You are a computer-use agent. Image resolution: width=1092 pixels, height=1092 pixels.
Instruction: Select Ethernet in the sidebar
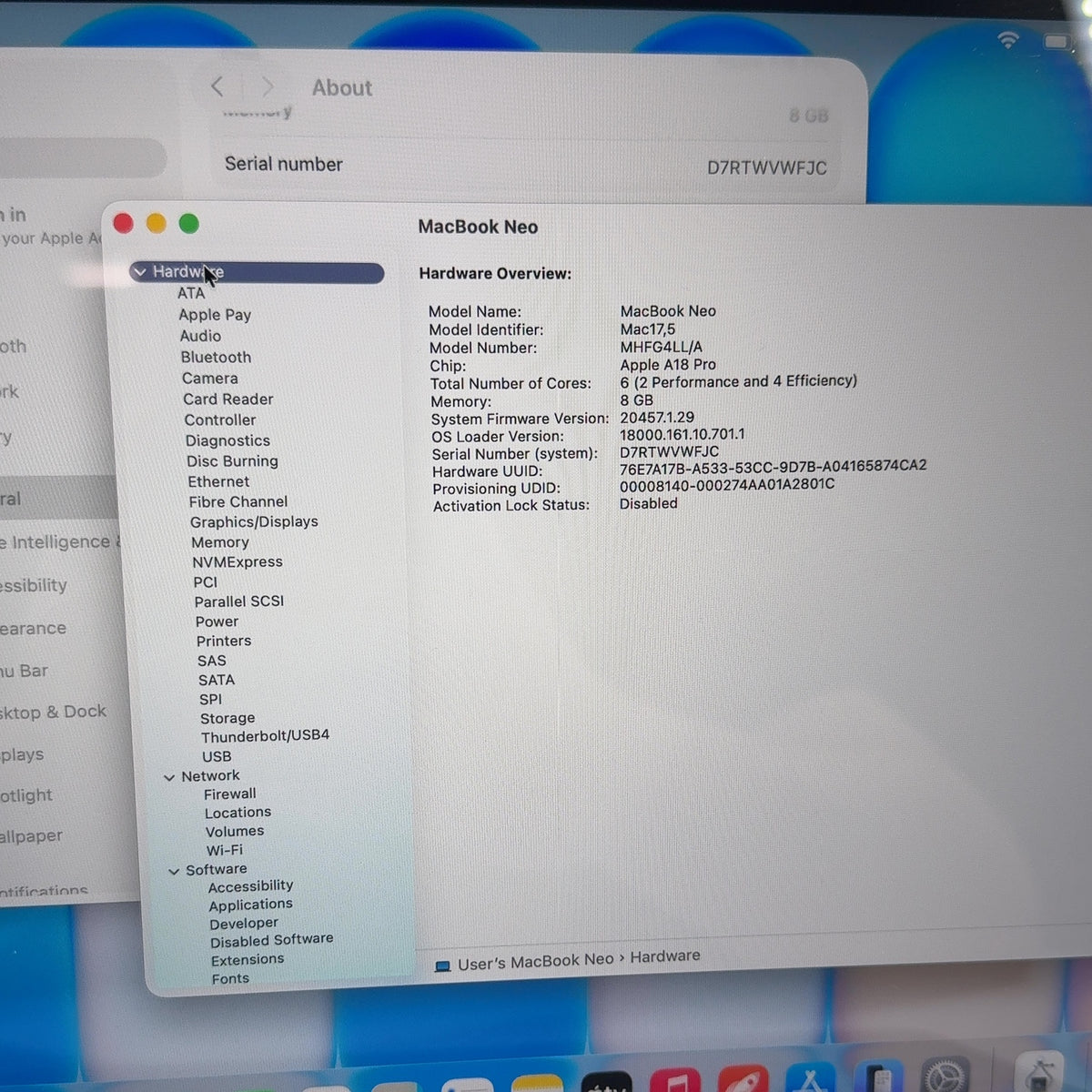(218, 482)
